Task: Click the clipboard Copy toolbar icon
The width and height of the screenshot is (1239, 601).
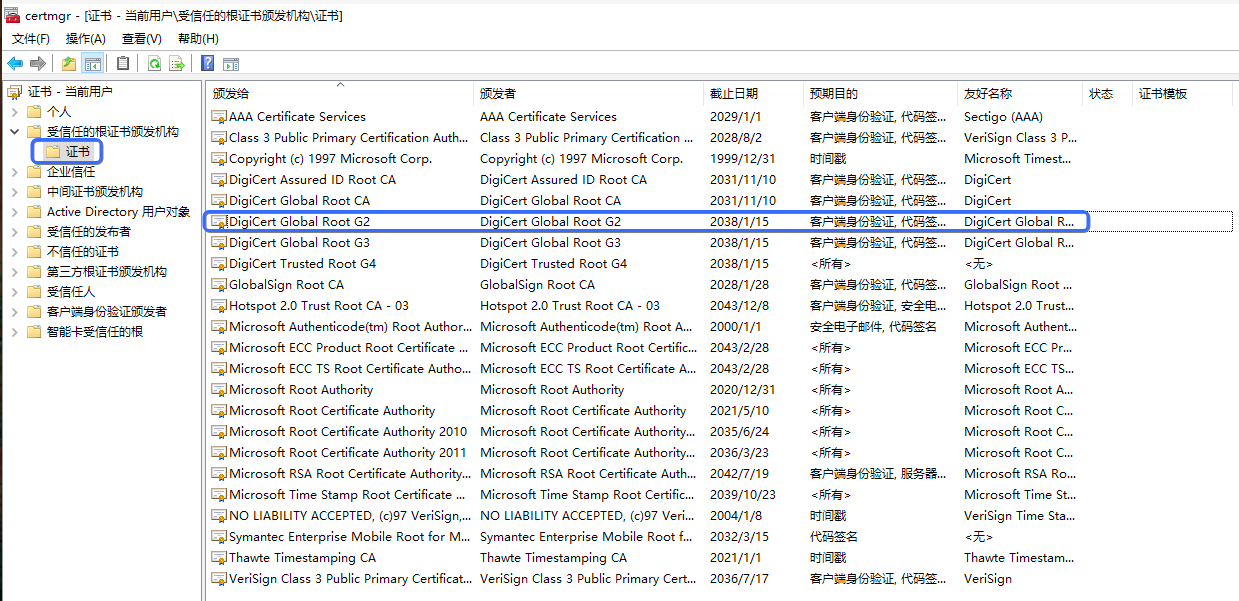Action: (123, 64)
